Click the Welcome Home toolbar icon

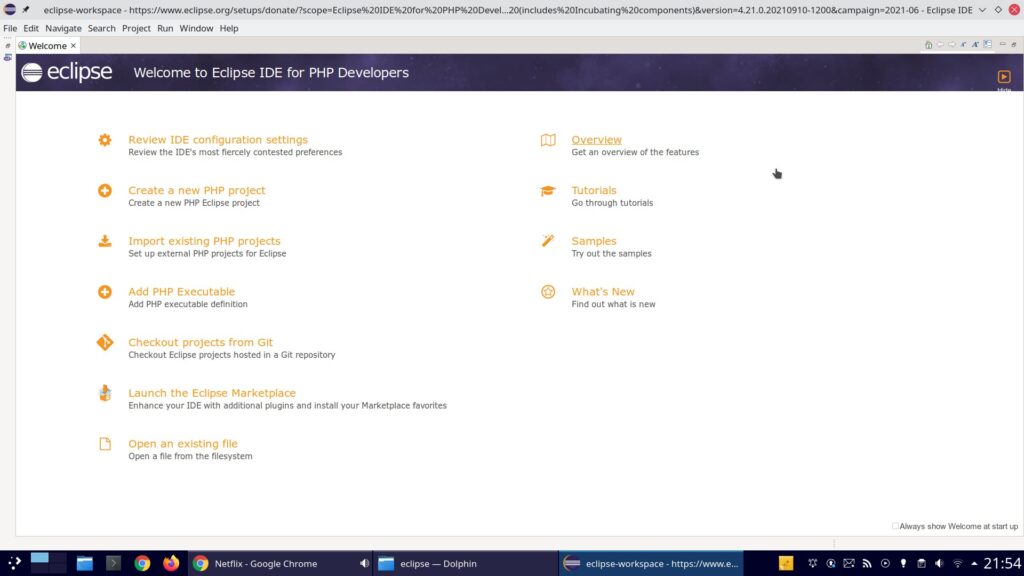pyautogui.click(x=928, y=45)
